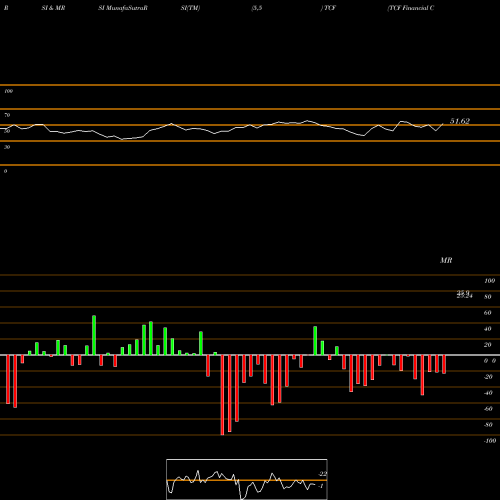Click the 60 label on MR axis
Screen dimensions: 500x500
coord(488,313)
